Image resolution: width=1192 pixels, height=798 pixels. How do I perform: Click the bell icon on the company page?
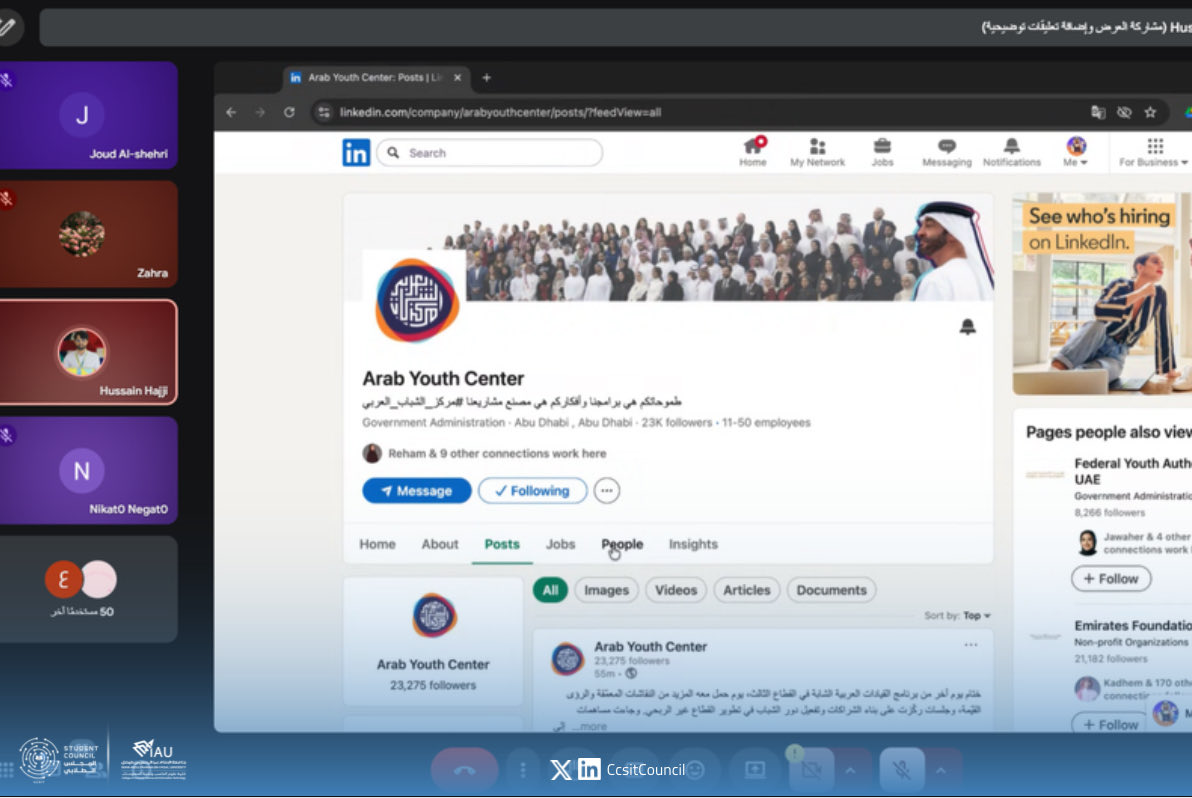point(967,327)
